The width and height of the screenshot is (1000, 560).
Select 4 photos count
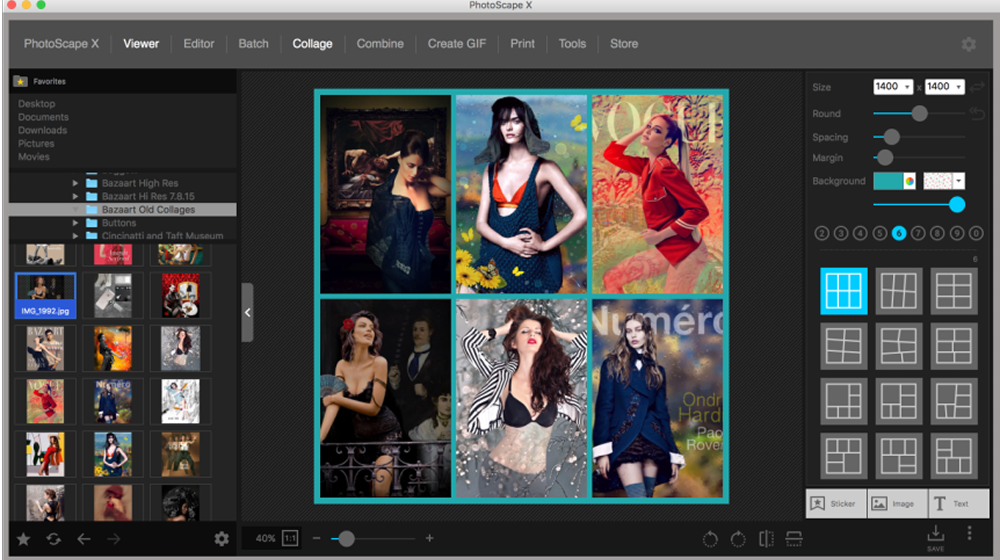pos(860,233)
